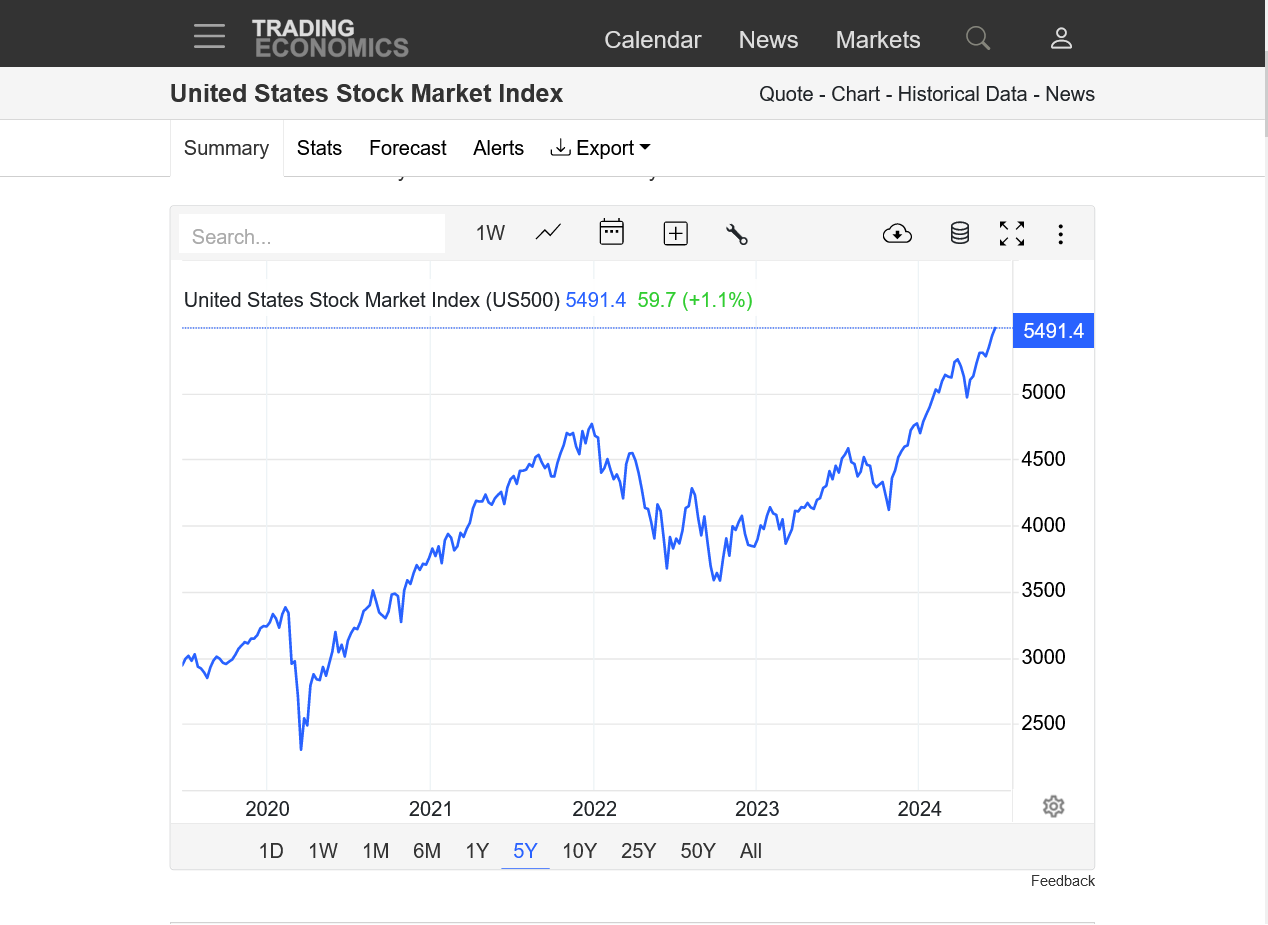
Task: Click the cloud download icon
Action: coord(897,234)
